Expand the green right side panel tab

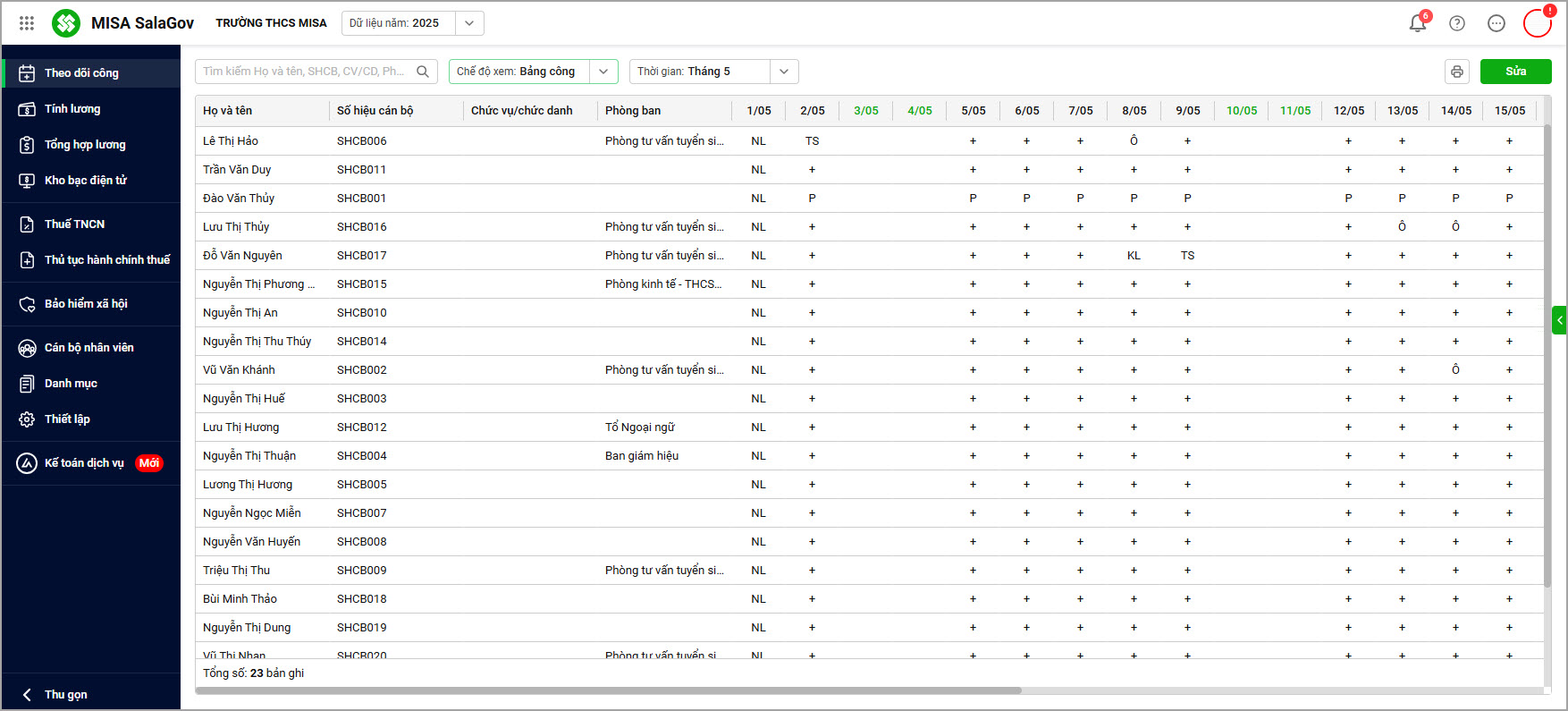[x=1559, y=319]
